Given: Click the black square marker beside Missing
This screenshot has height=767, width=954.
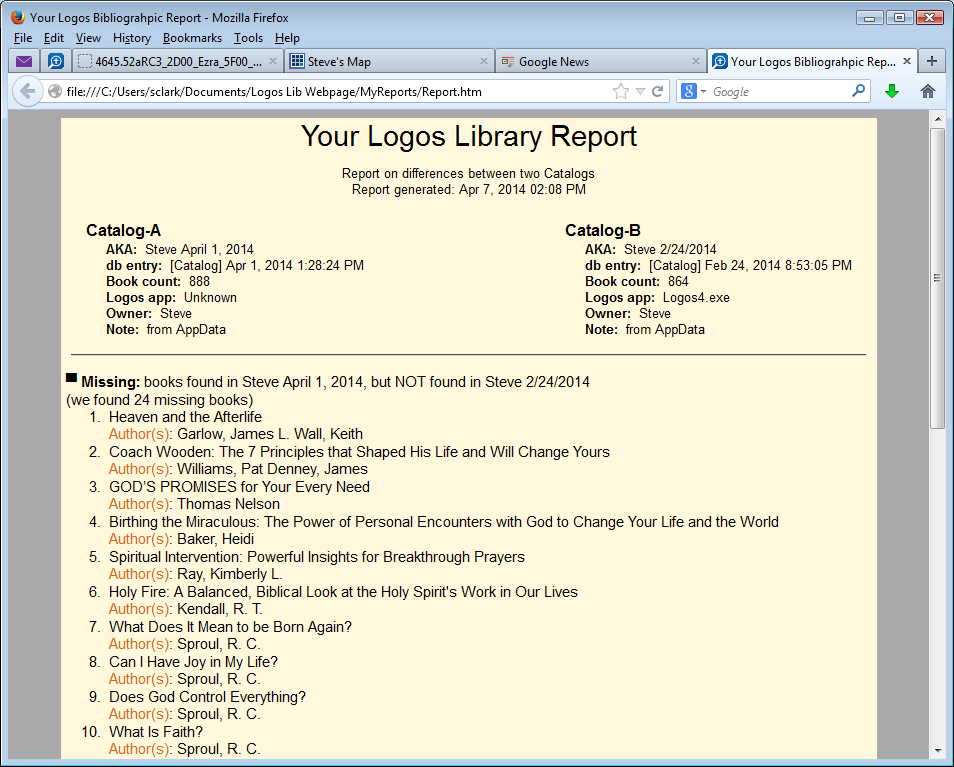Looking at the screenshot, I should click(71, 378).
